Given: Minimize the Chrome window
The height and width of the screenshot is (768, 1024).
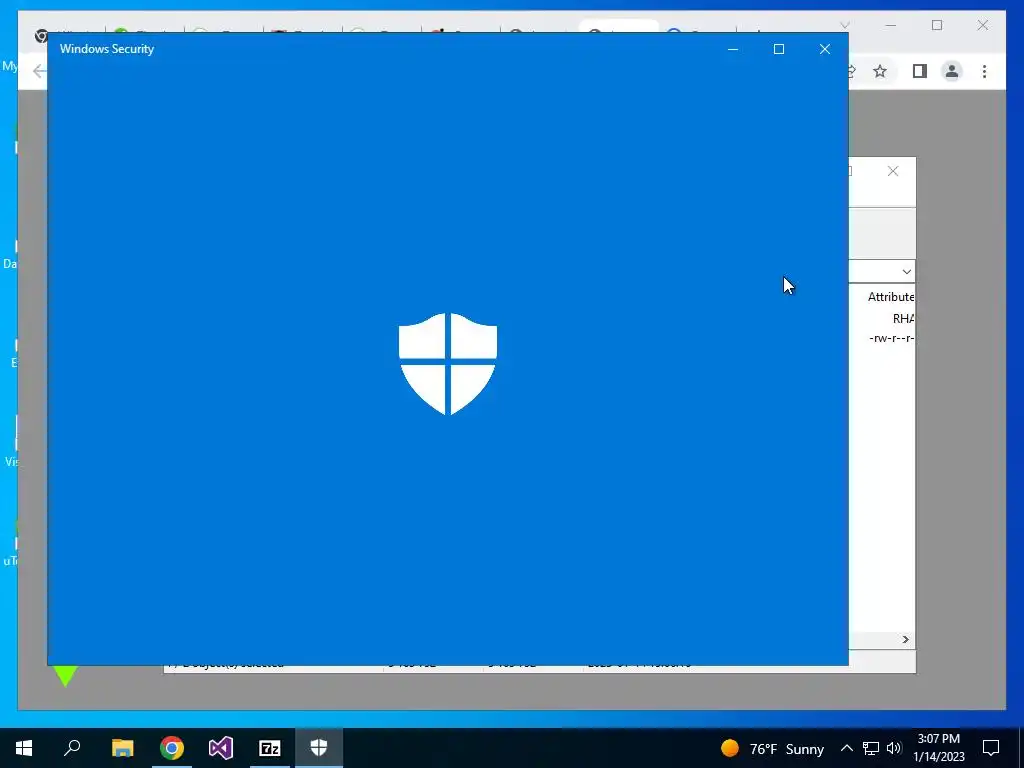Looking at the screenshot, I should (891, 25).
